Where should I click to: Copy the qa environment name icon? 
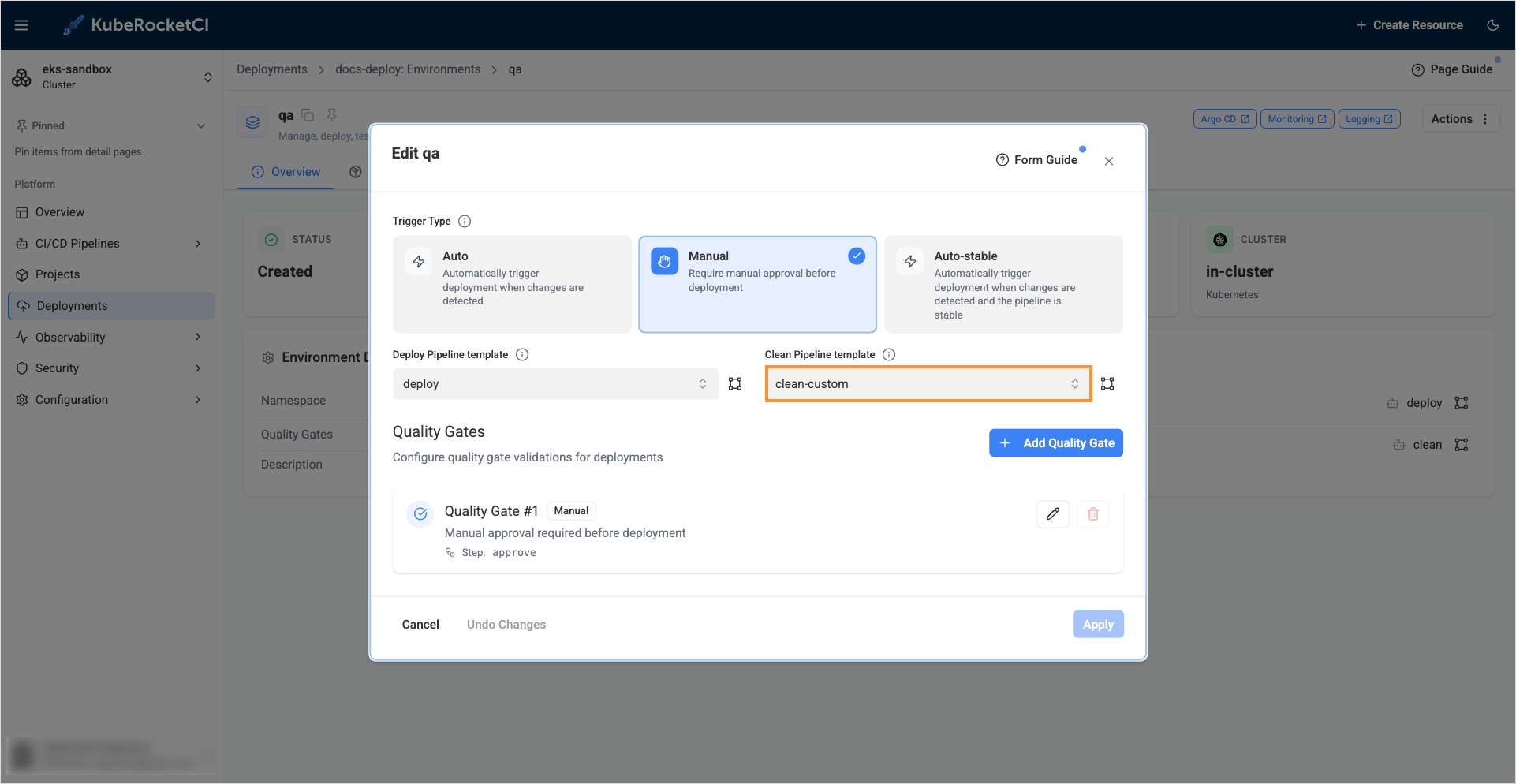tap(308, 115)
